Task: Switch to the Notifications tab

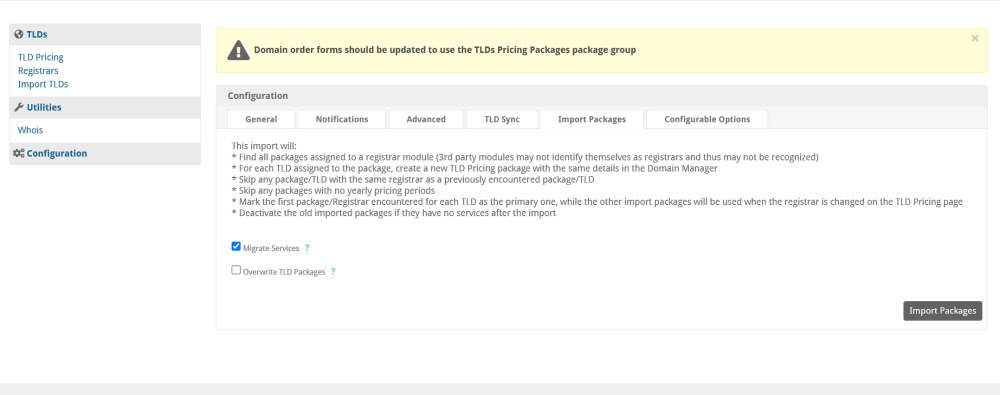Action: [342, 119]
